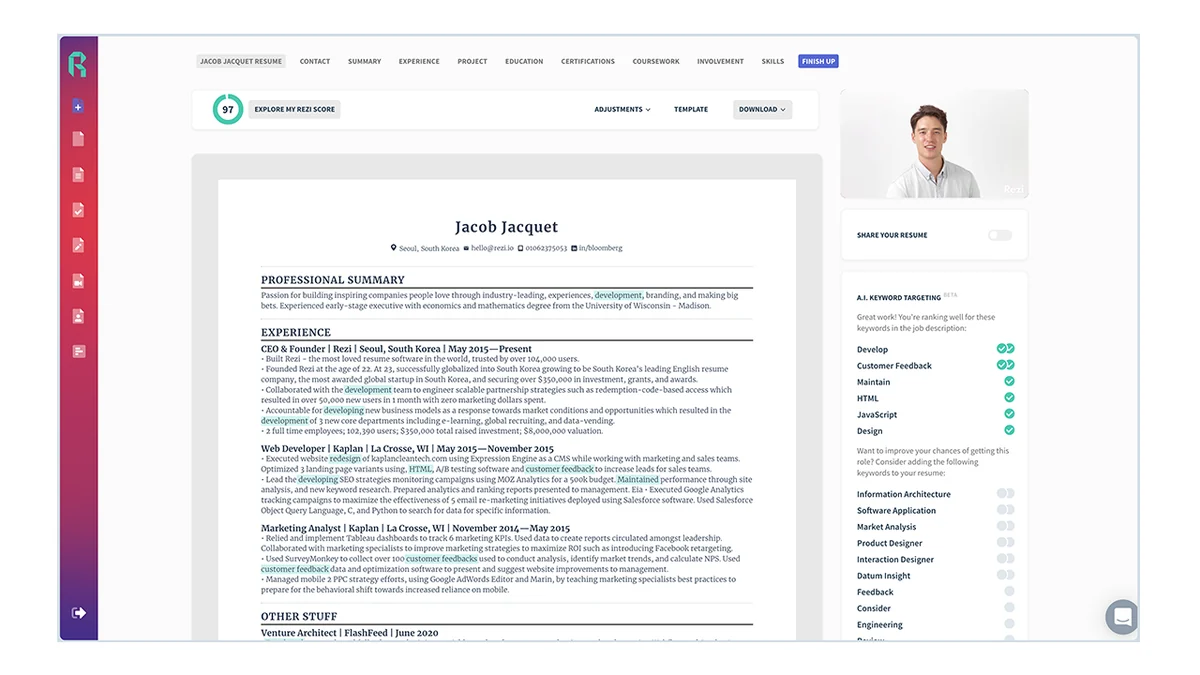1200x675 pixels.
Task: Click the sign-out icon at the sidebar bottom
Action: [x=78, y=612]
